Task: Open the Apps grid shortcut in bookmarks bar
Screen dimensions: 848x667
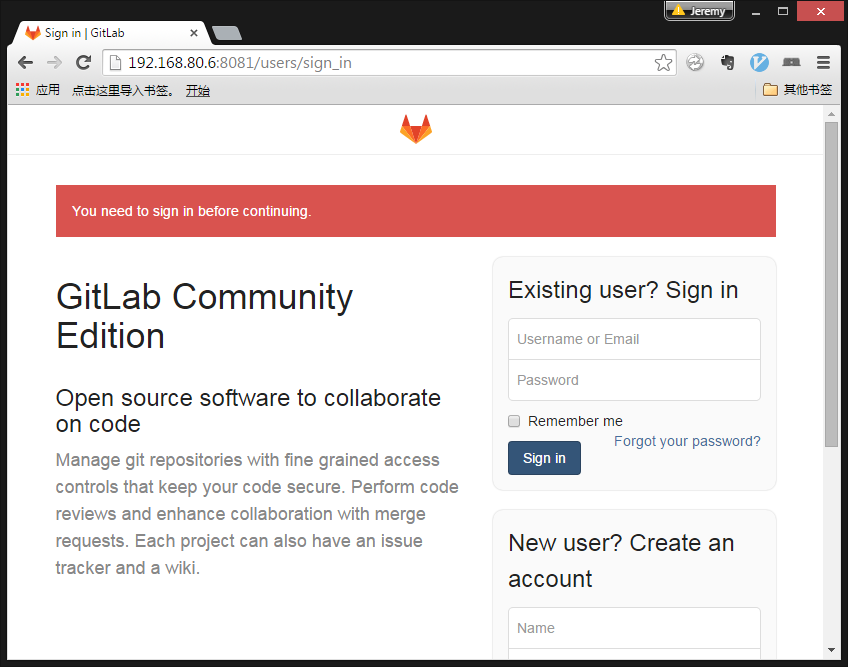Action: (37, 90)
